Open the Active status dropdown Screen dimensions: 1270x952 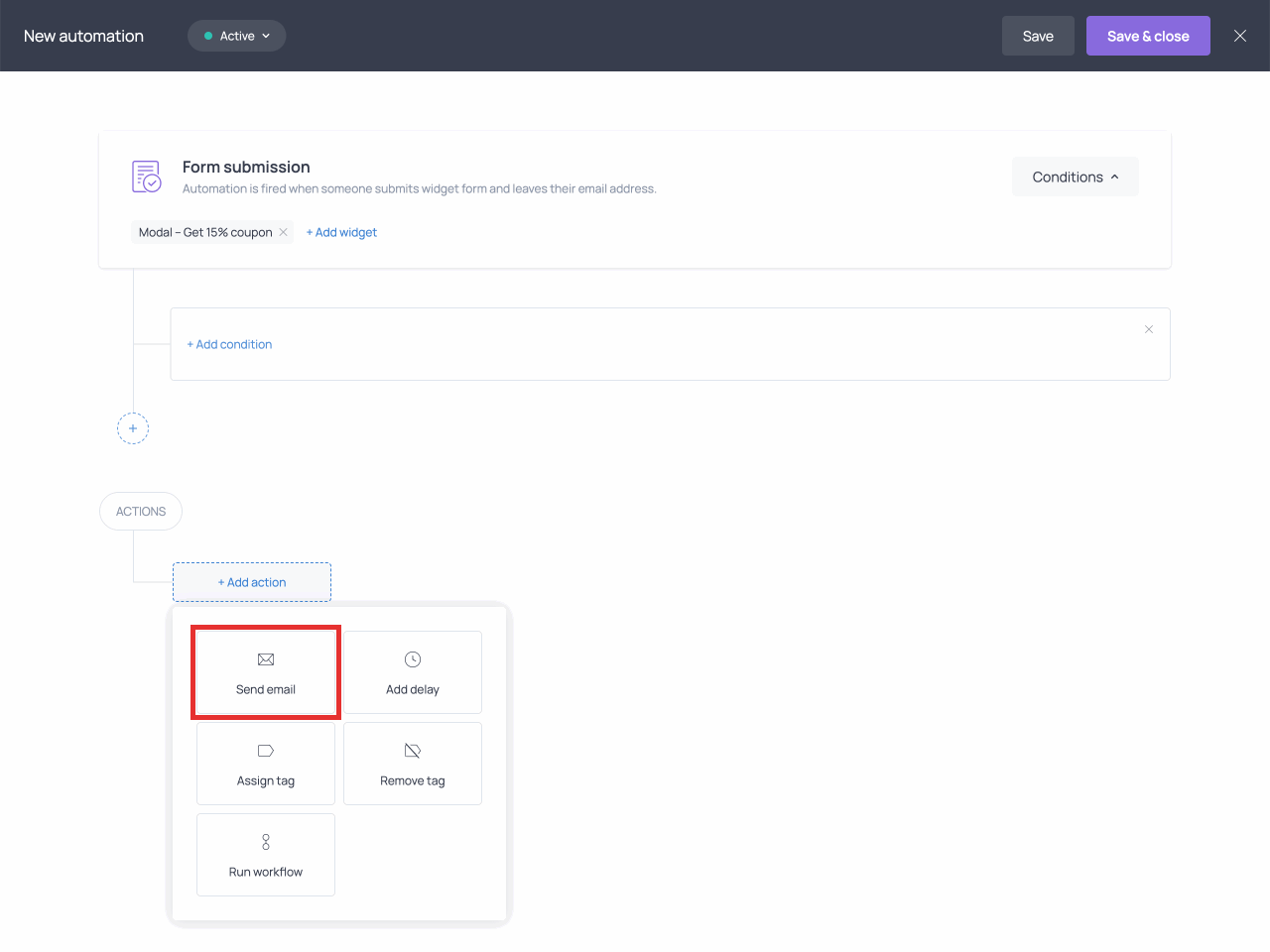click(237, 36)
